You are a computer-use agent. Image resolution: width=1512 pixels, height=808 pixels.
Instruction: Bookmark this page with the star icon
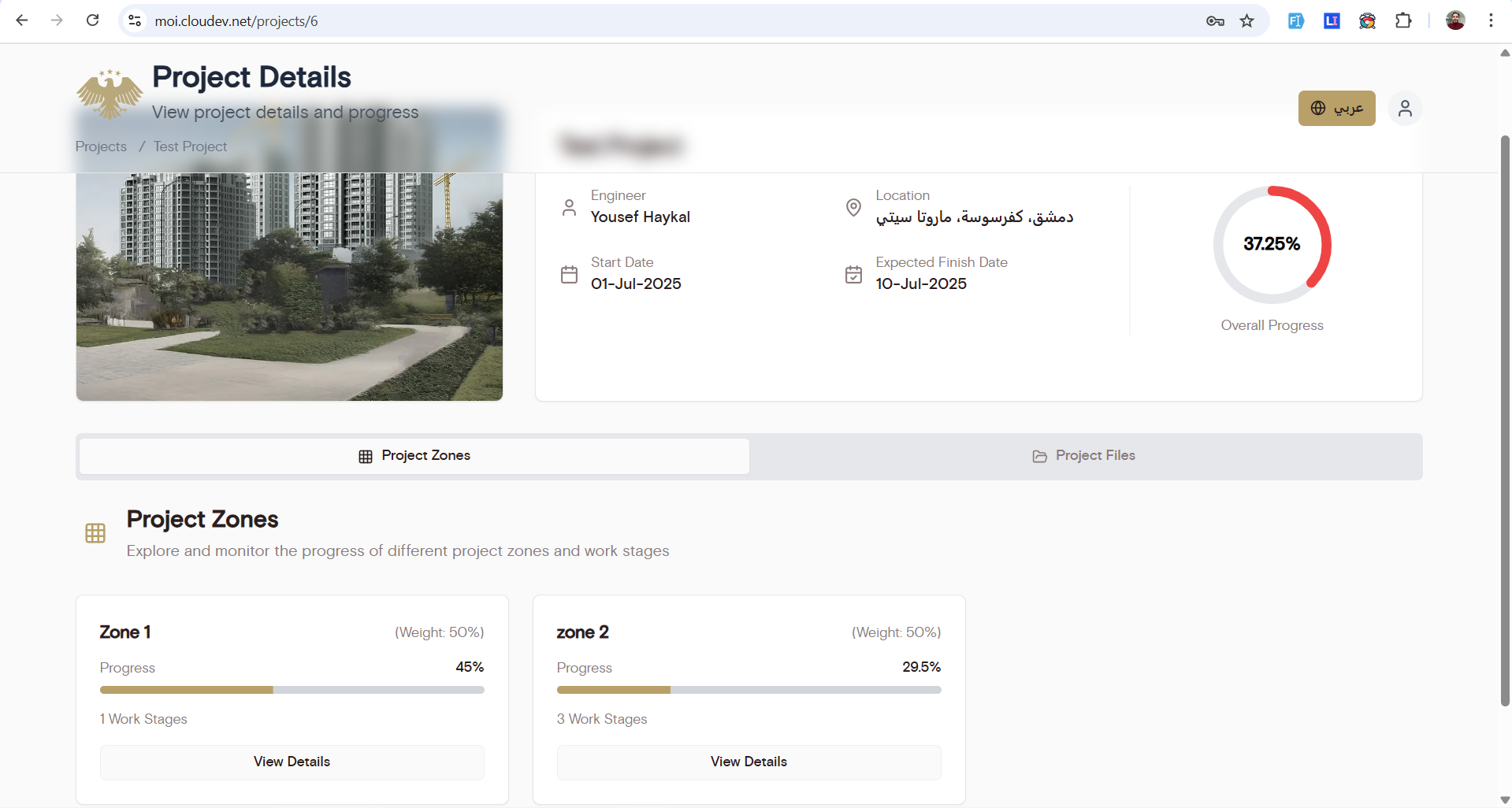(x=1246, y=21)
